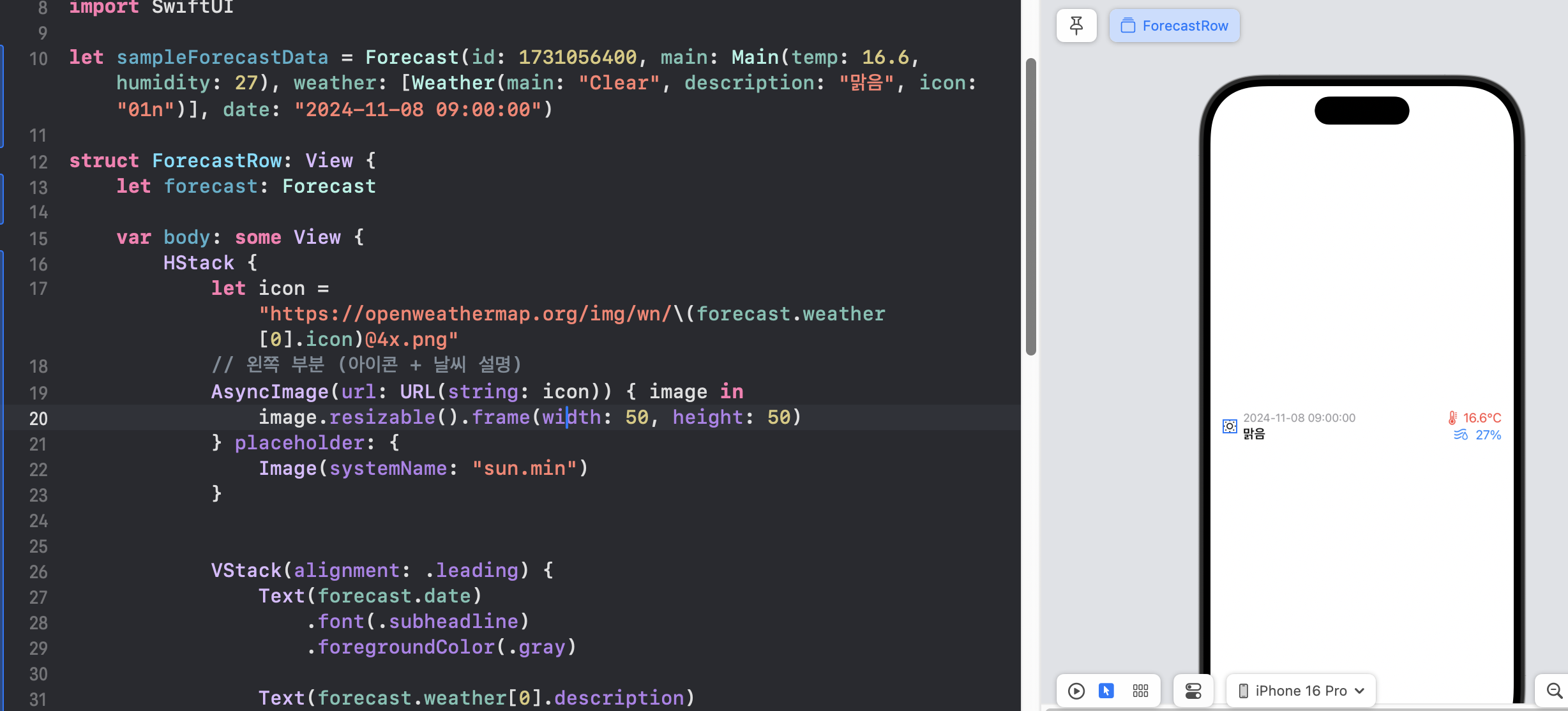Viewport: 1568px width, 711px height.
Task: Click the editor vertical scrollbar
Action: (1030, 206)
